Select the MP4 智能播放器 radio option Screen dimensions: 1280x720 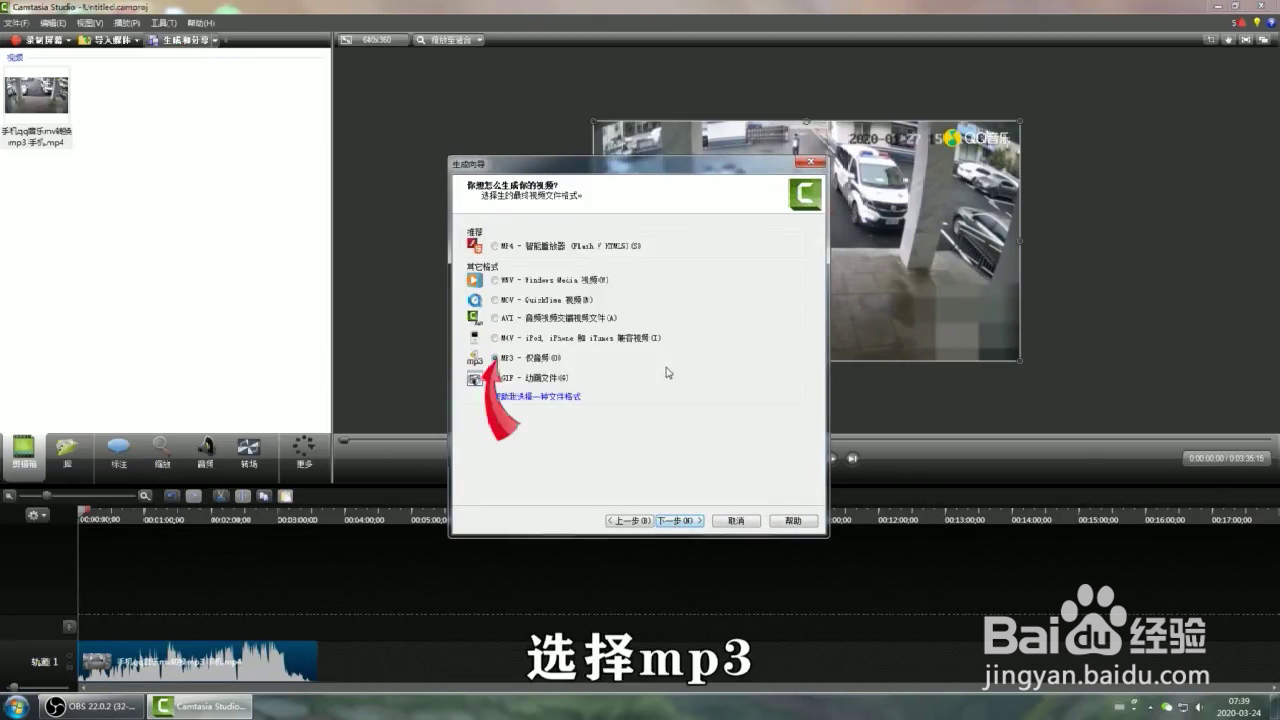click(x=494, y=245)
